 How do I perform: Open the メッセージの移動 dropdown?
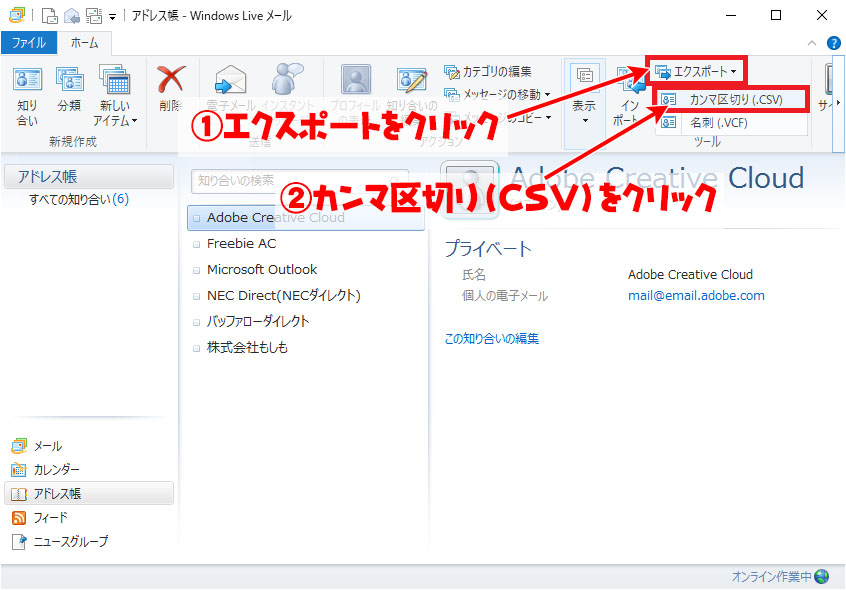pyautogui.click(x=497, y=94)
